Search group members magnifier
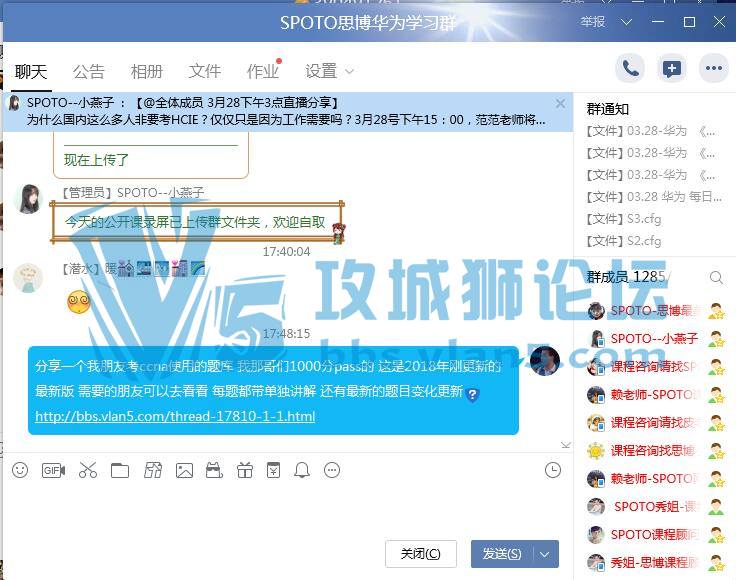Image resolution: width=736 pixels, height=580 pixels. (716, 277)
